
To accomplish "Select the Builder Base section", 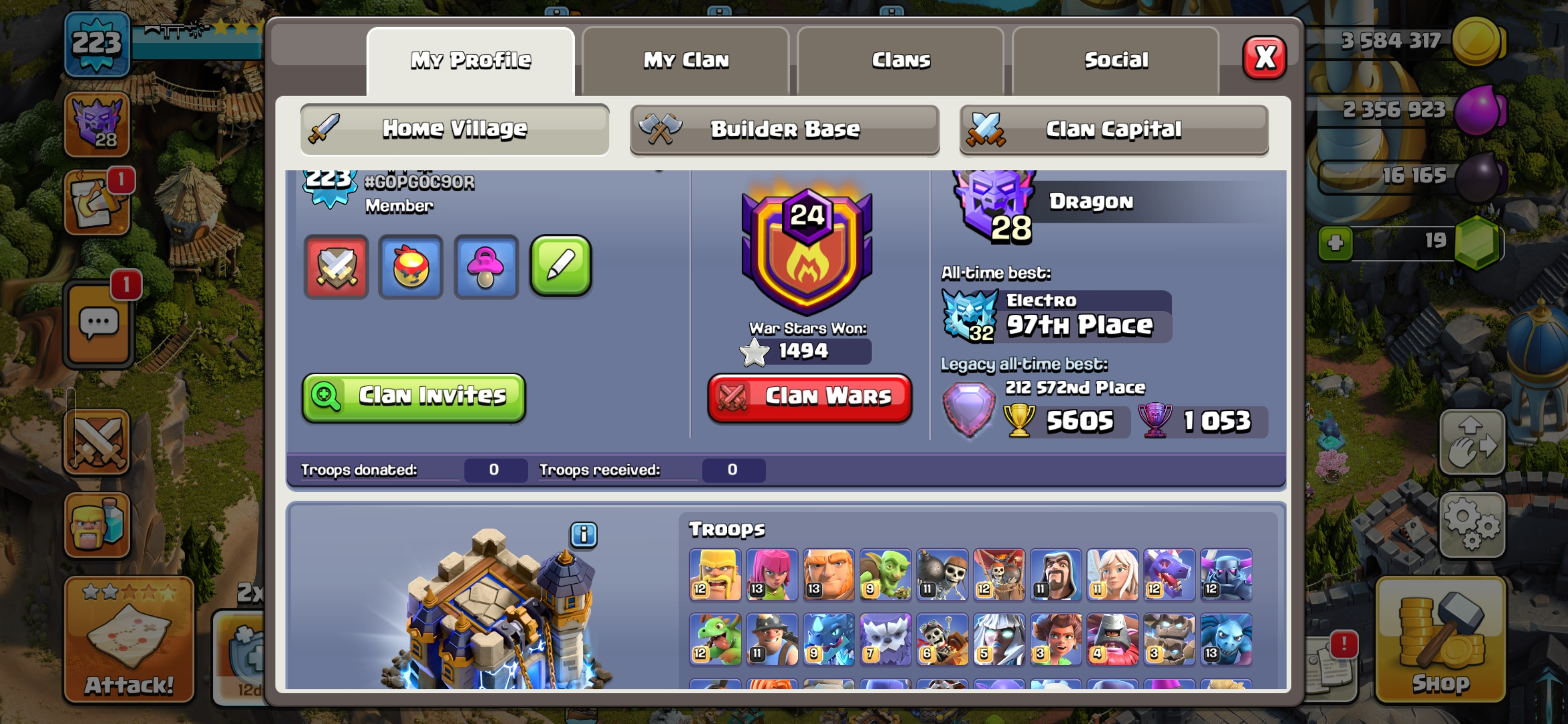I will pyautogui.click(x=785, y=130).
